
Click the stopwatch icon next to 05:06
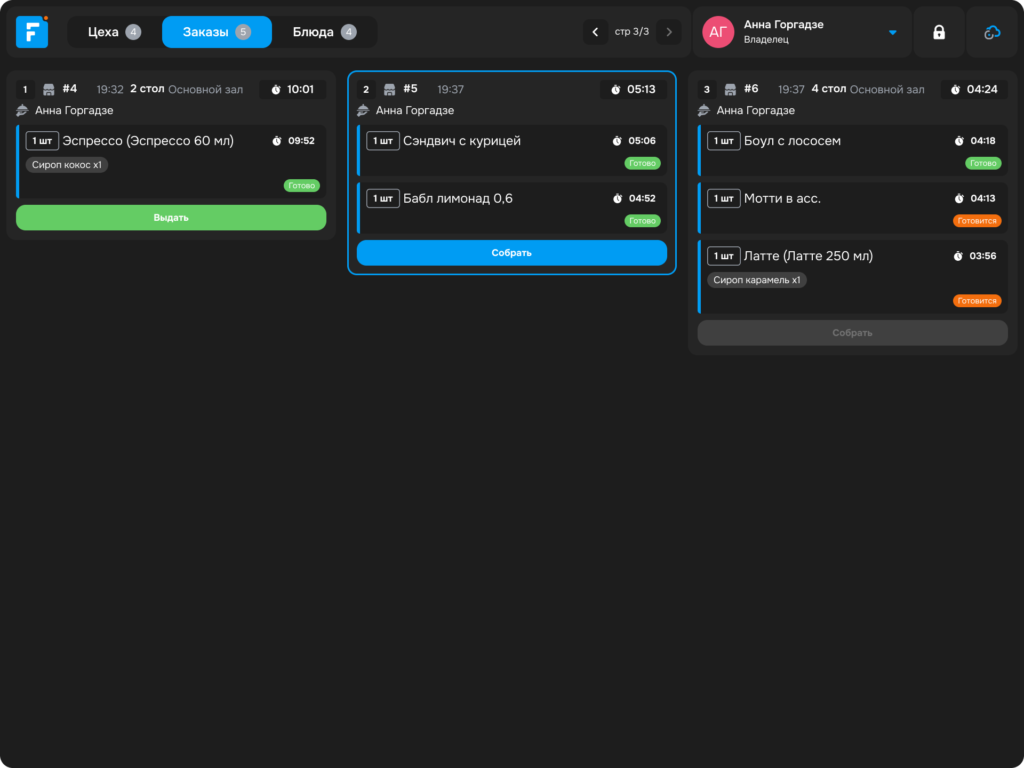[617, 141]
